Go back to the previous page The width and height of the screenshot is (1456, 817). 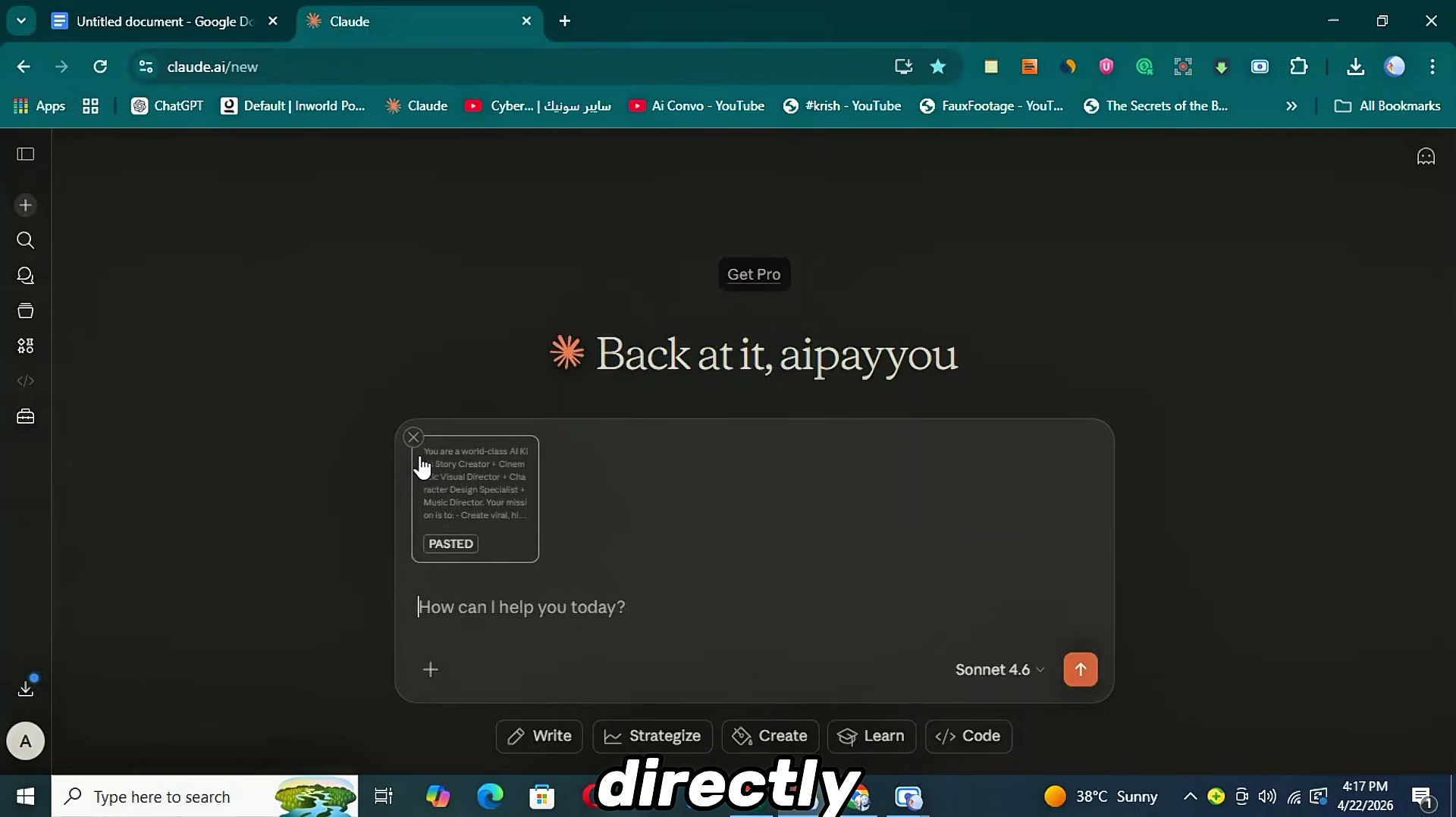coord(24,67)
